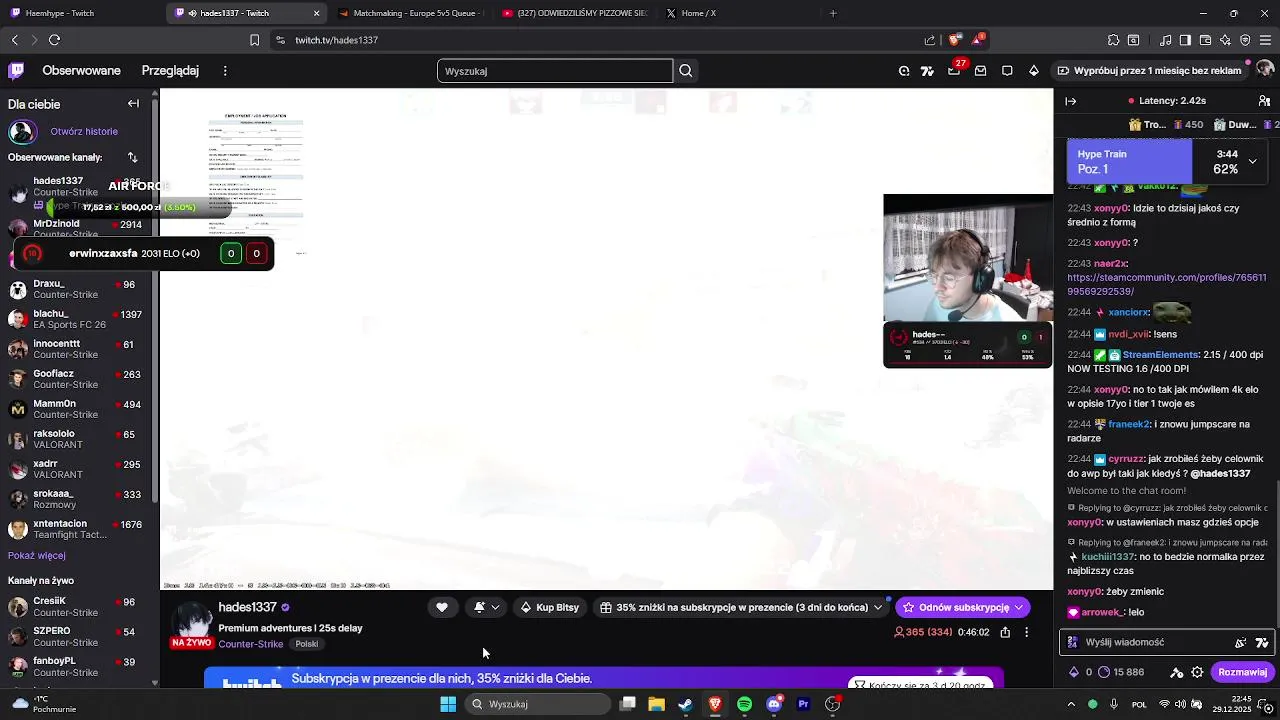The width and height of the screenshot is (1280, 720).
Task: Open Brave Wallet icon
Action: [x=1205, y=40]
